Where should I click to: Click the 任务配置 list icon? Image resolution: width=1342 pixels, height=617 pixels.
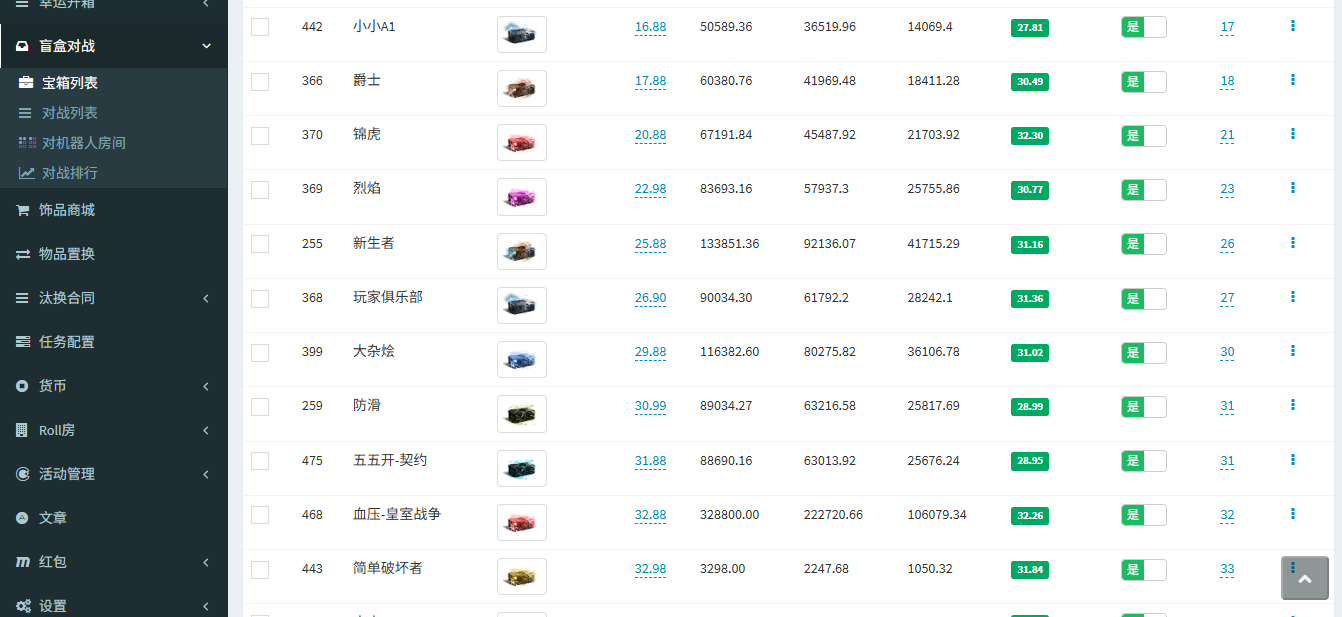click(22, 342)
